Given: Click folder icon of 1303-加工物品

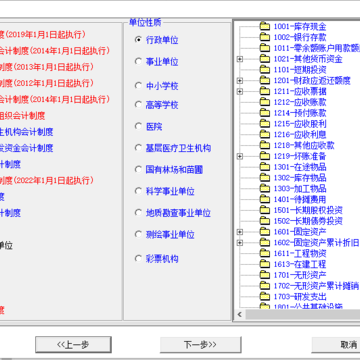Looking at the screenshot, I should tap(265, 188).
